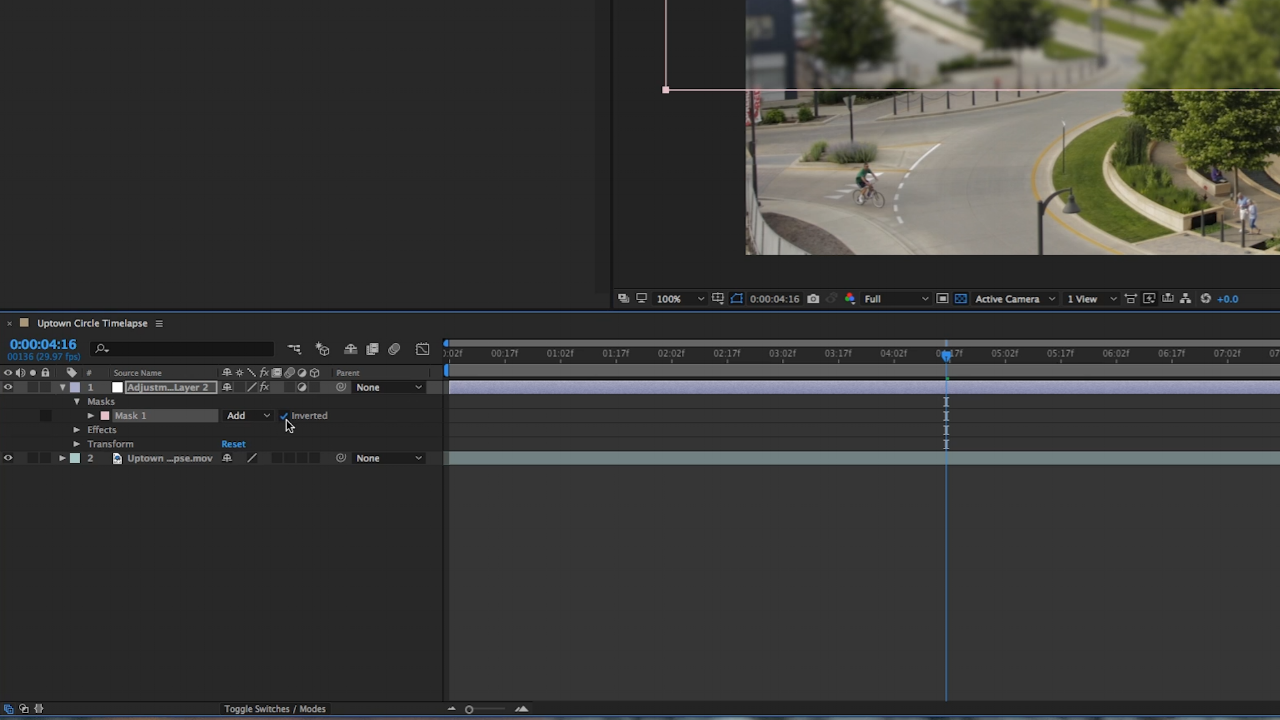Click the pixel aspect ratio correction icon
Viewport: 1280px width, 720px height.
(x=1130, y=299)
